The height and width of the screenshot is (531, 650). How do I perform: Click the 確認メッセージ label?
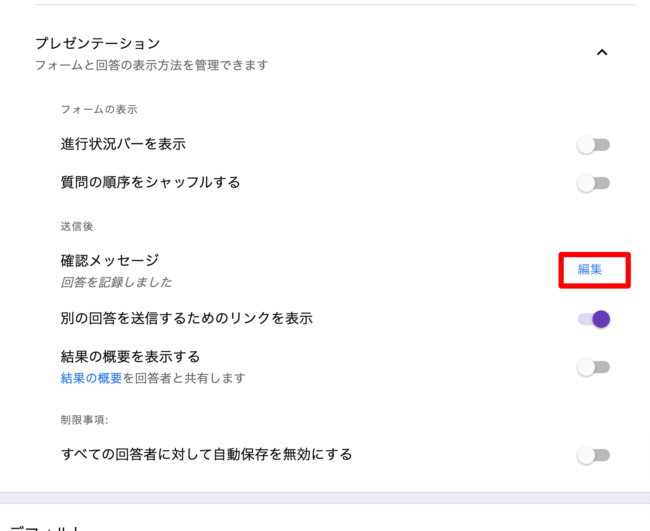[x=110, y=260]
